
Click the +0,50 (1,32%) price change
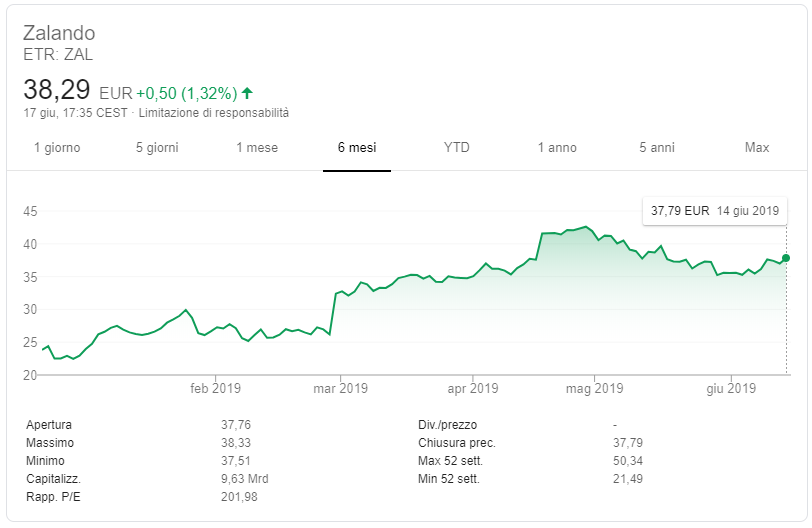pos(186,93)
